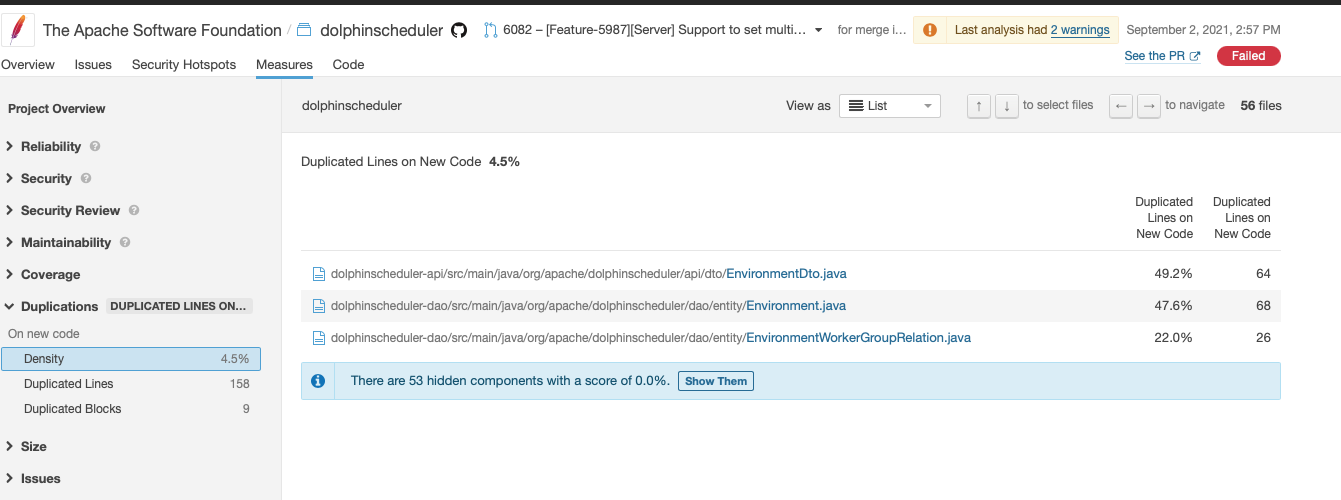Switch to the Issues tab
Viewport: 1341px width, 500px height.
click(x=93, y=64)
